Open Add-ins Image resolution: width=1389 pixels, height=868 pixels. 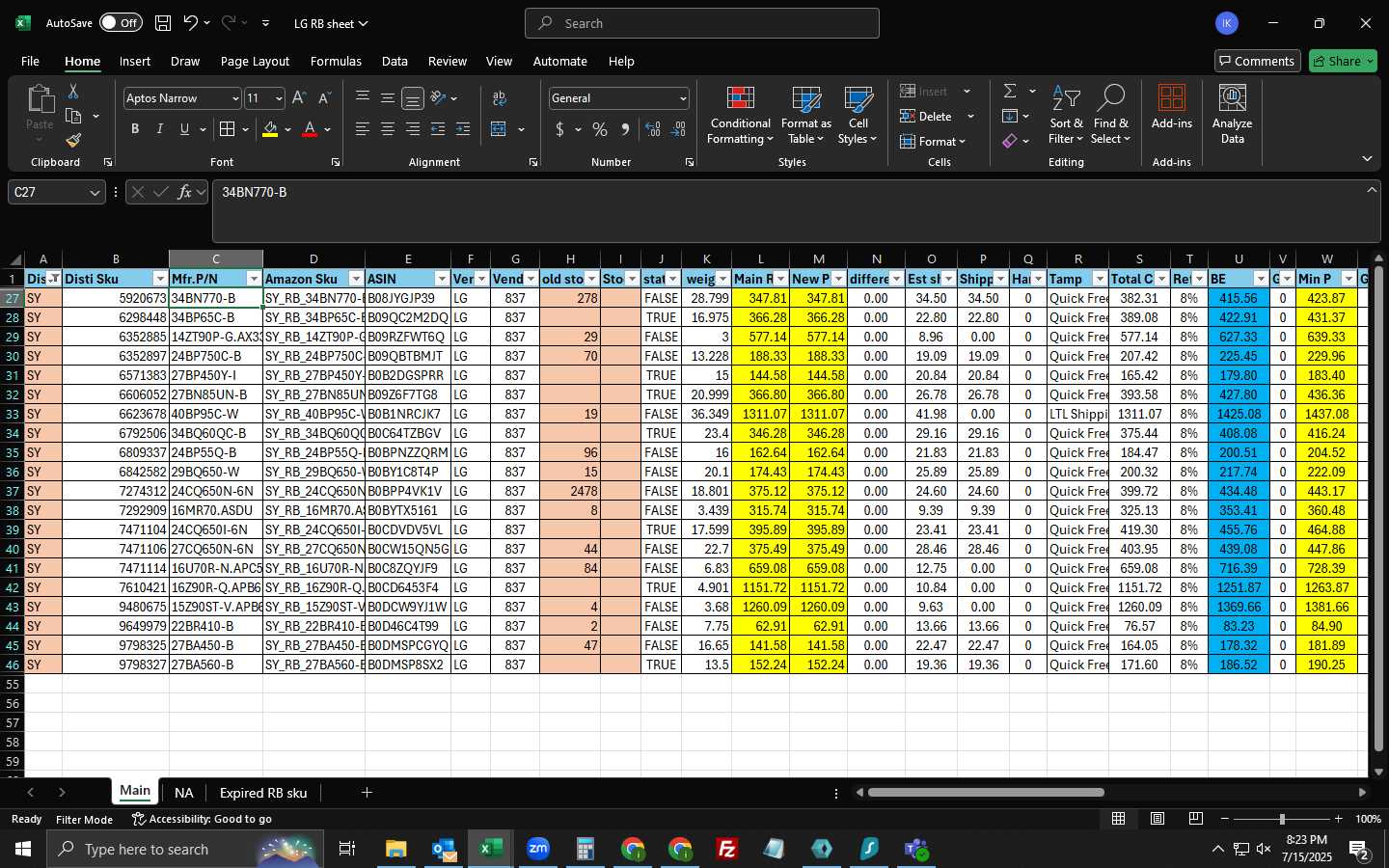(1172, 108)
